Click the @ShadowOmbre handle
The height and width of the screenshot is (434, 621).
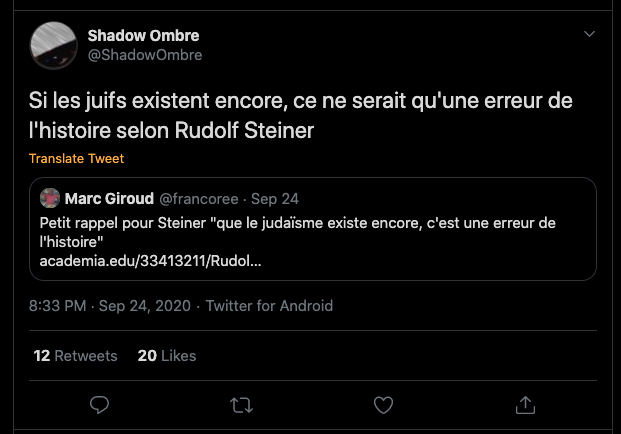click(x=145, y=55)
